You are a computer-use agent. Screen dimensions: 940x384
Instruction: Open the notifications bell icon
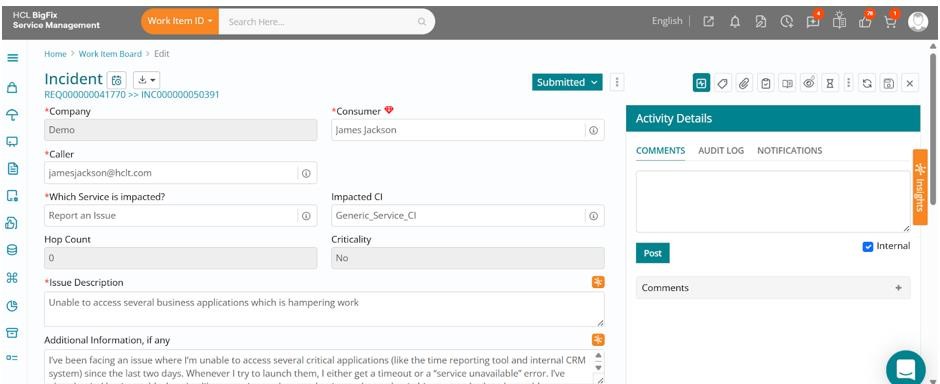[734, 22]
